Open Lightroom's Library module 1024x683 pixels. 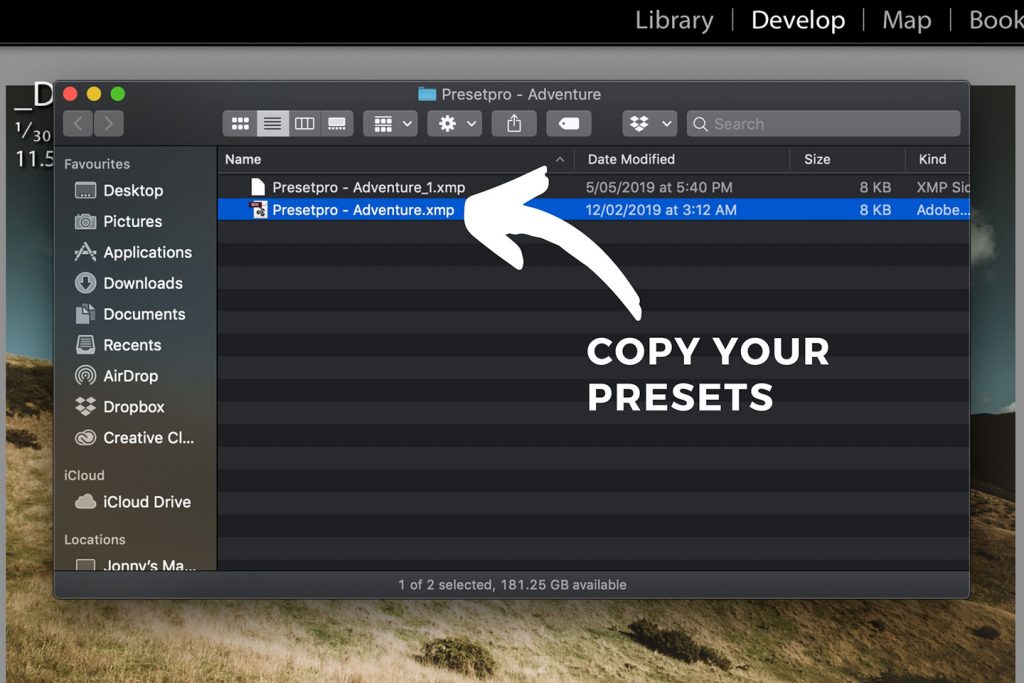(x=674, y=20)
